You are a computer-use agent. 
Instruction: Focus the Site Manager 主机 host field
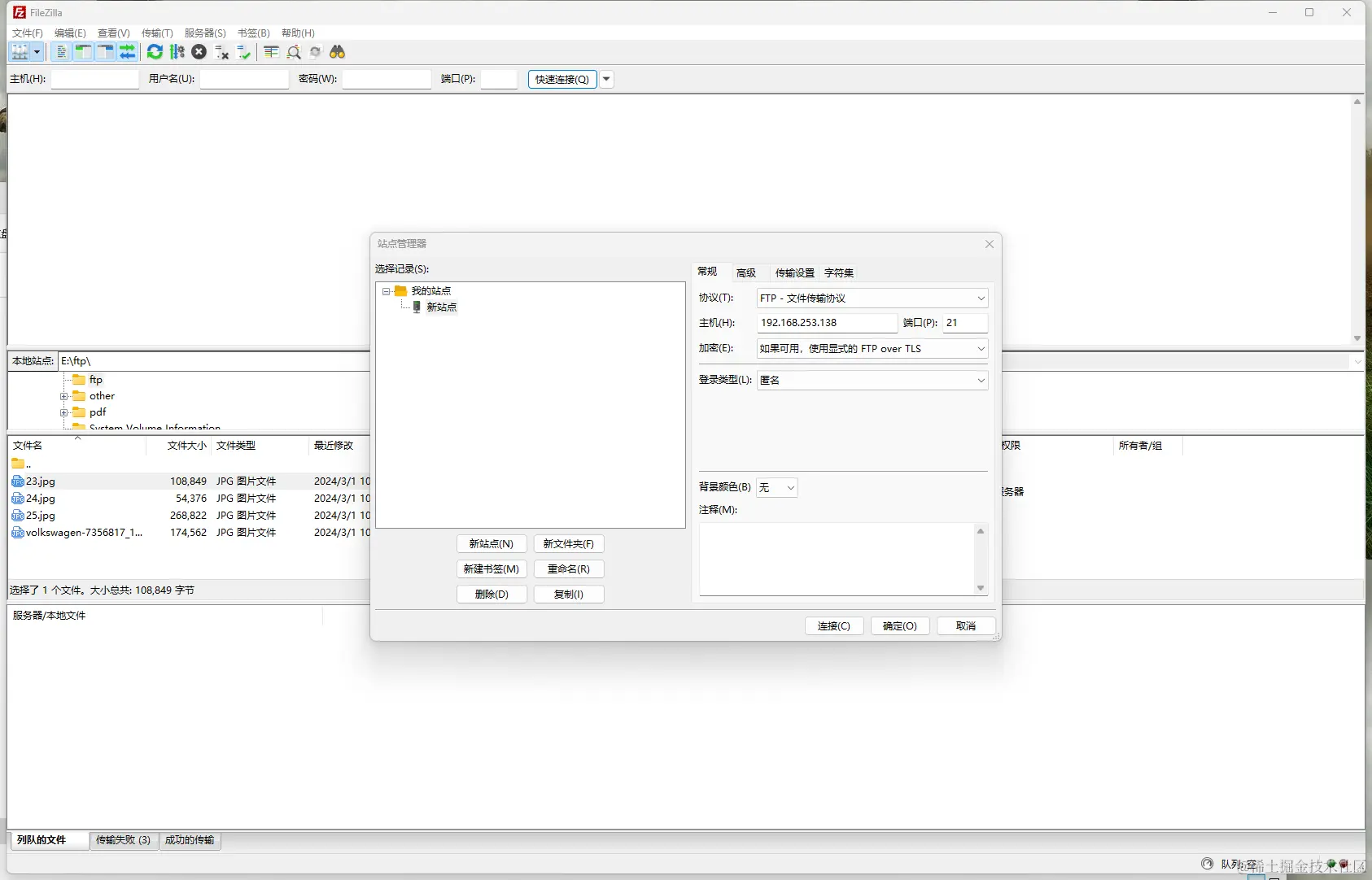click(827, 323)
